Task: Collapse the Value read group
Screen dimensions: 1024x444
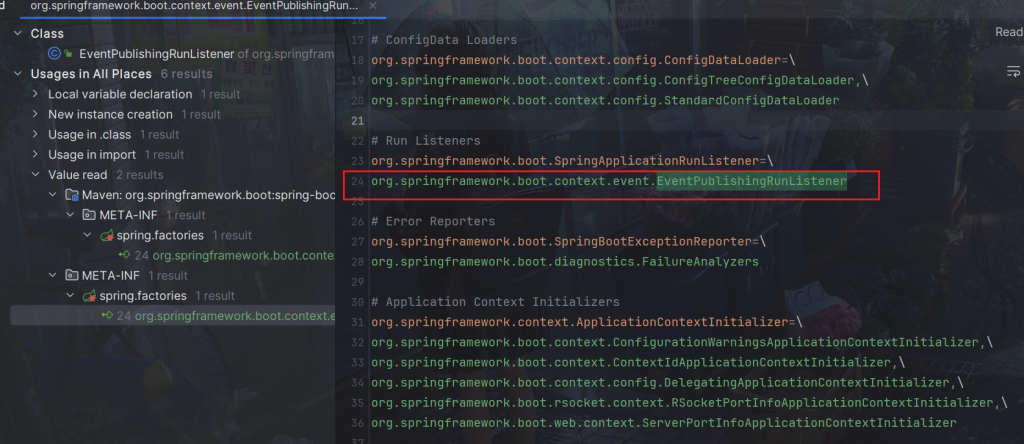Action: (x=36, y=175)
